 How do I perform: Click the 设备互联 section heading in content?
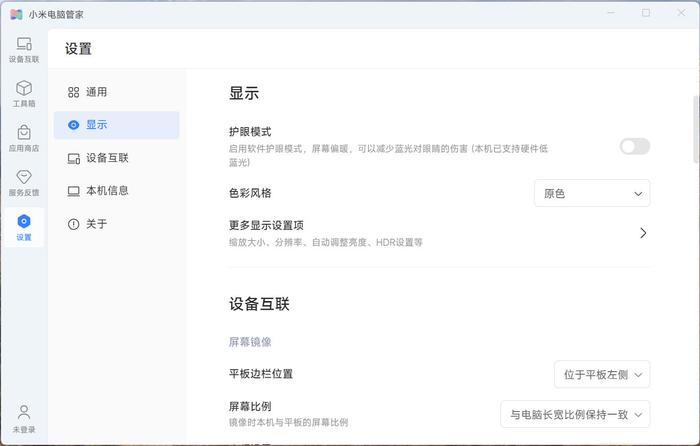click(x=259, y=304)
